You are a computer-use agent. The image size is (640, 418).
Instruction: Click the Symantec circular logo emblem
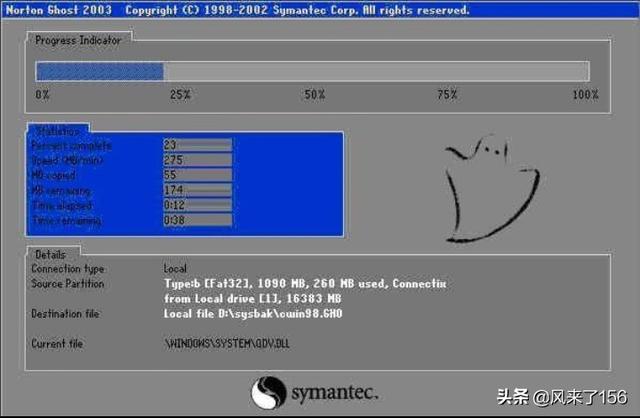coord(270,390)
